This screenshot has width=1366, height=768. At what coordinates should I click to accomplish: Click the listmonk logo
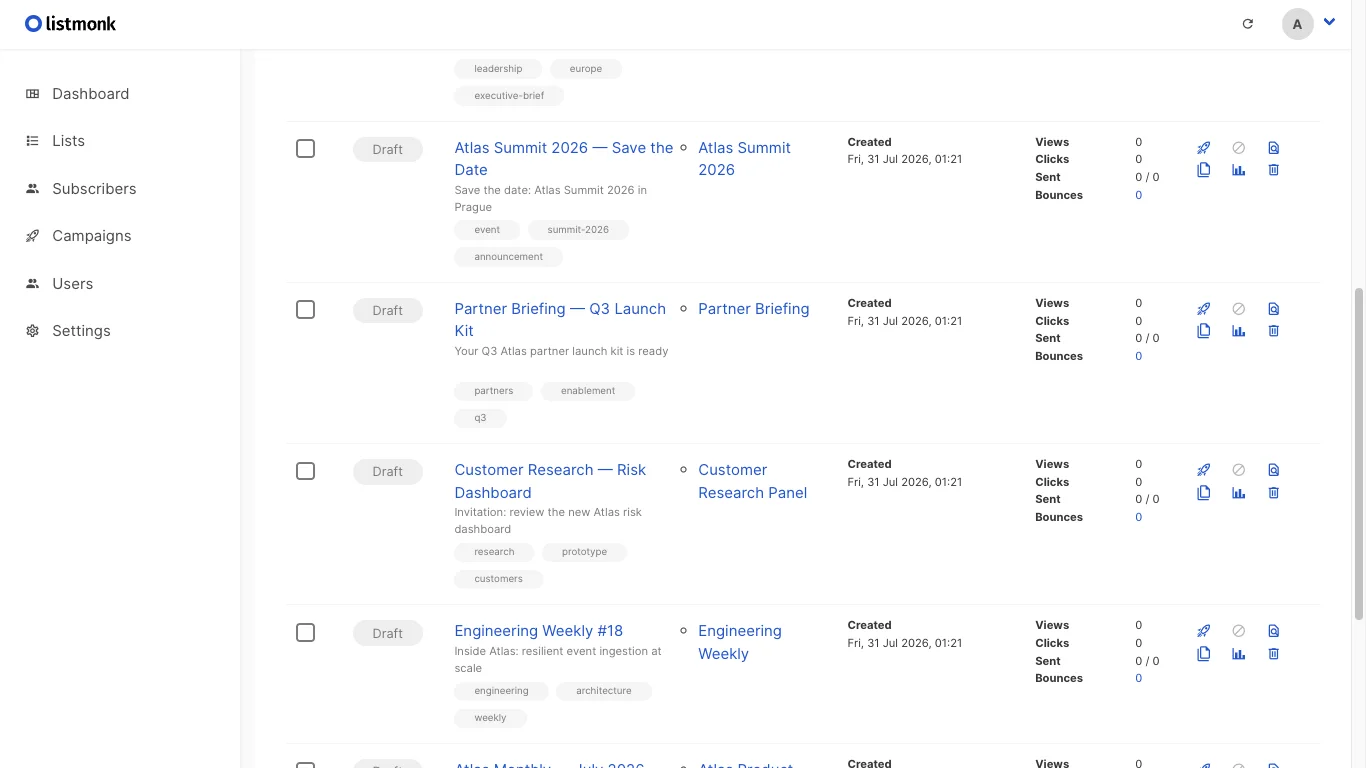coord(70,24)
